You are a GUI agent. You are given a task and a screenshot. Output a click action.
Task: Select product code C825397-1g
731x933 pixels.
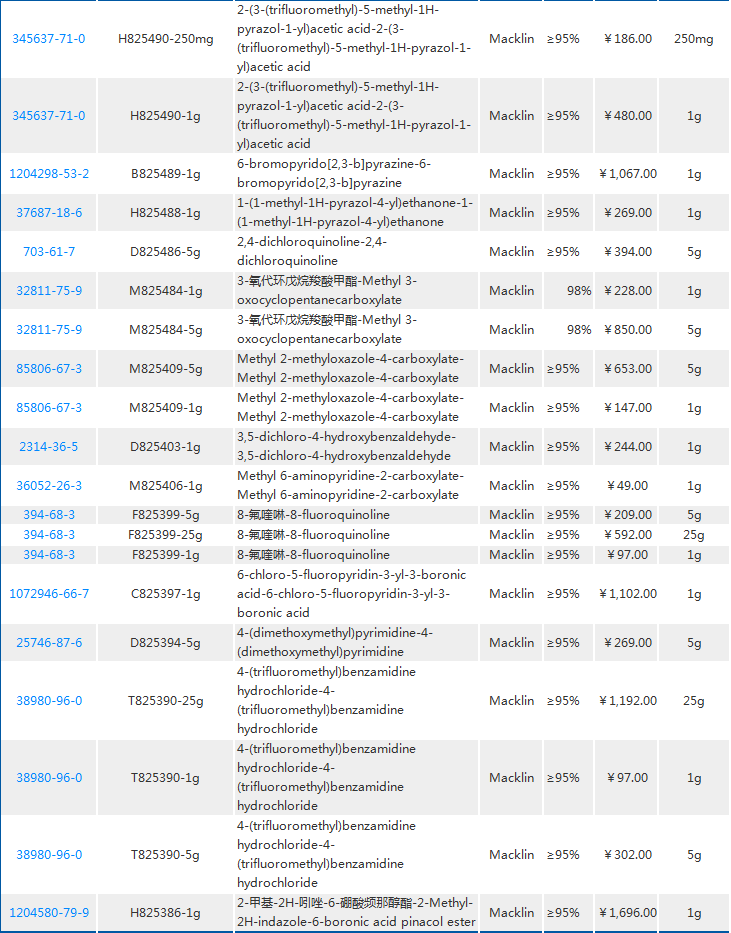[x=166, y=594]
